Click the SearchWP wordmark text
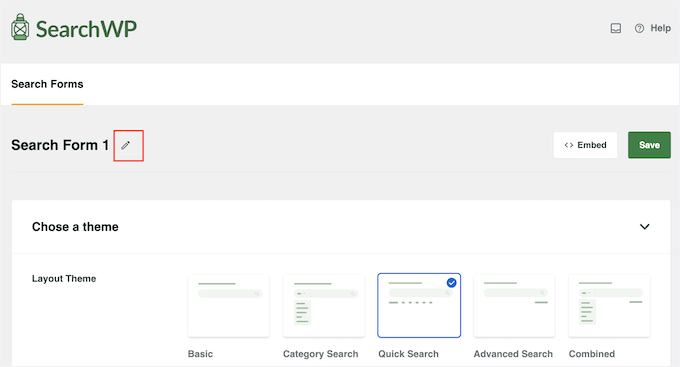Screen dimensions: 680x367 click(86, 29)
